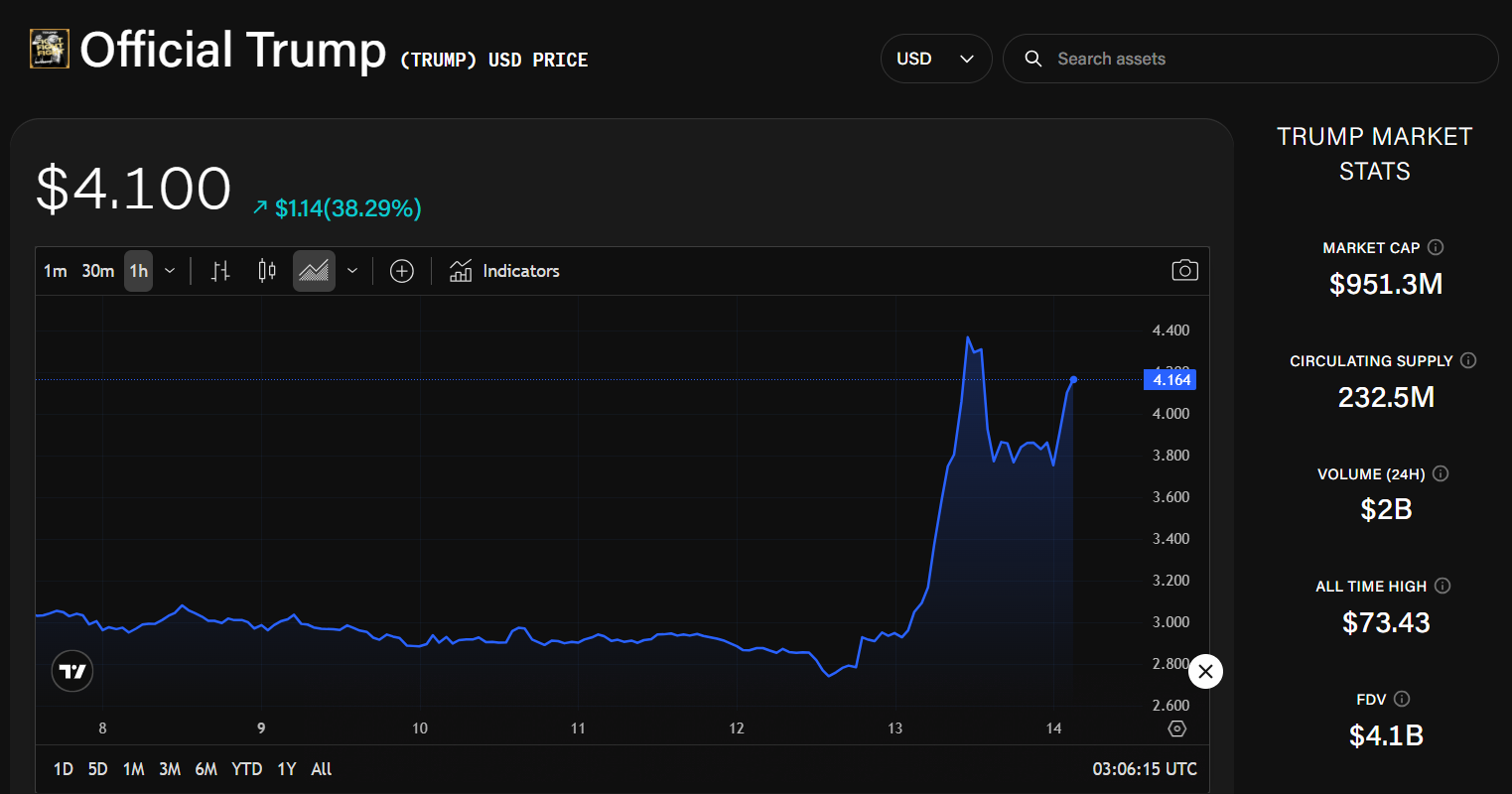Click the TradingView logo on chart
The width and height of the screenshot is (1512, 794).
point(72,672)
